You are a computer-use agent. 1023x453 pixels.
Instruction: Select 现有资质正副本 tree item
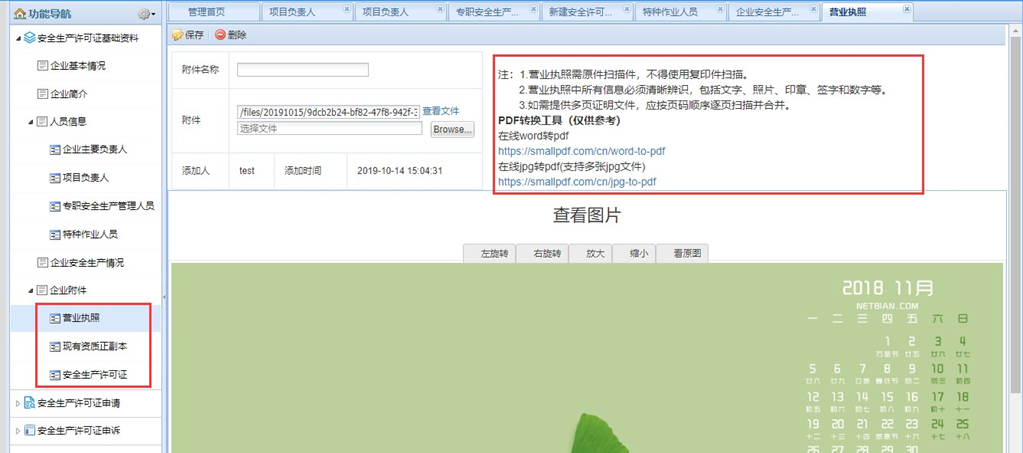[x=95, y=347]
